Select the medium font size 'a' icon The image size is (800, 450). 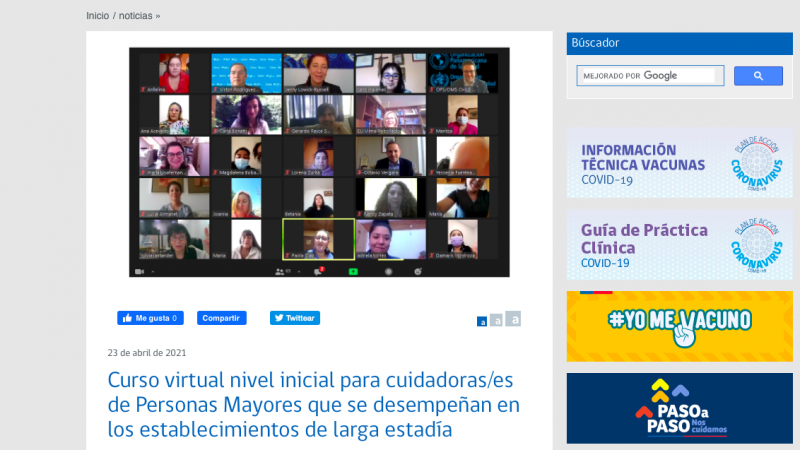pyautogui.click(x=497, y=321)
